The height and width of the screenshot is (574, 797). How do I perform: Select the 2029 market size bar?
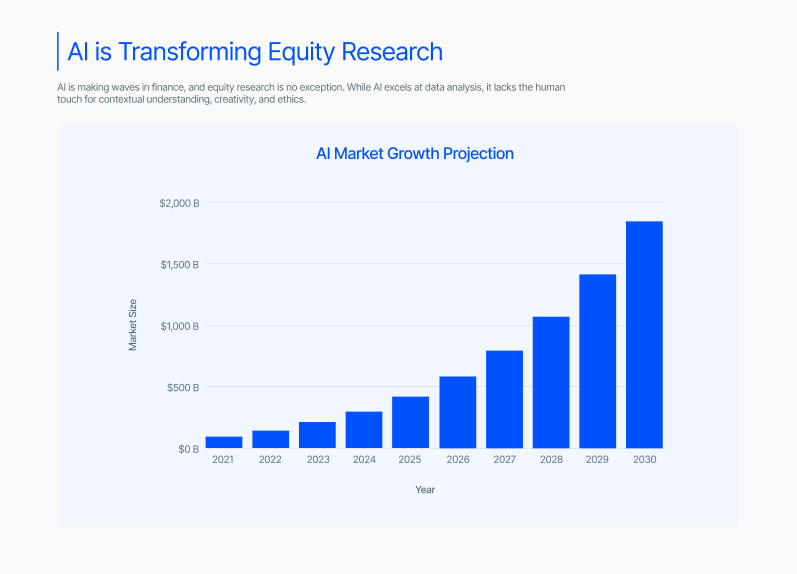[x=597, y=361]
